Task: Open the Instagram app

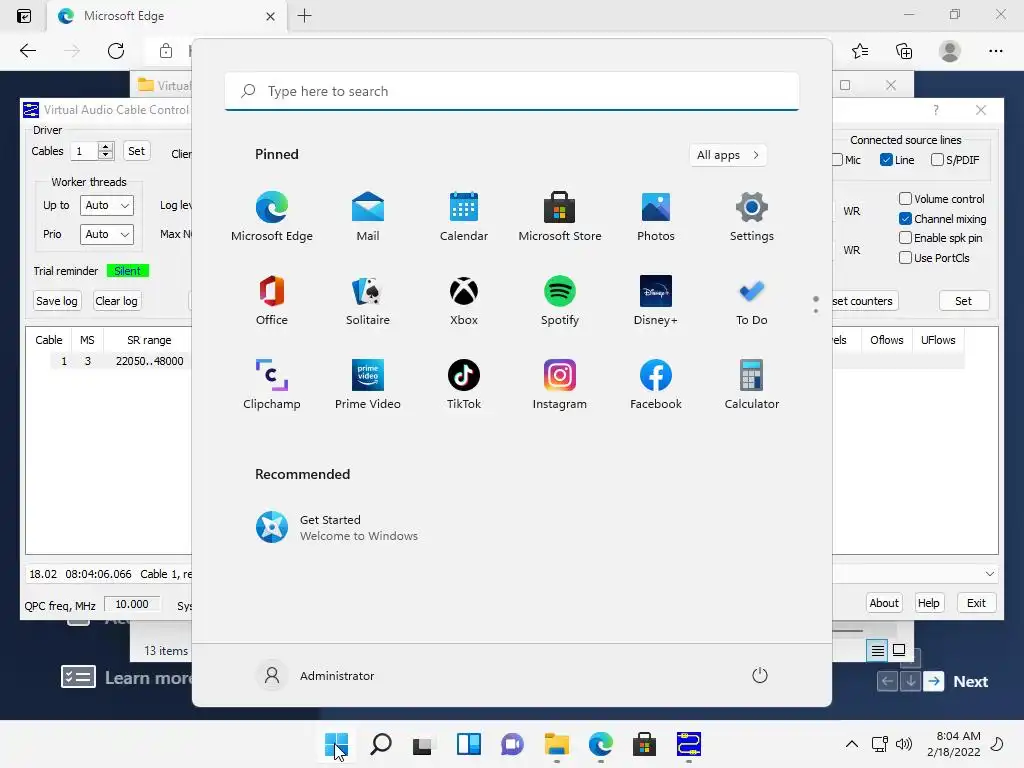Action: (560, 384)
